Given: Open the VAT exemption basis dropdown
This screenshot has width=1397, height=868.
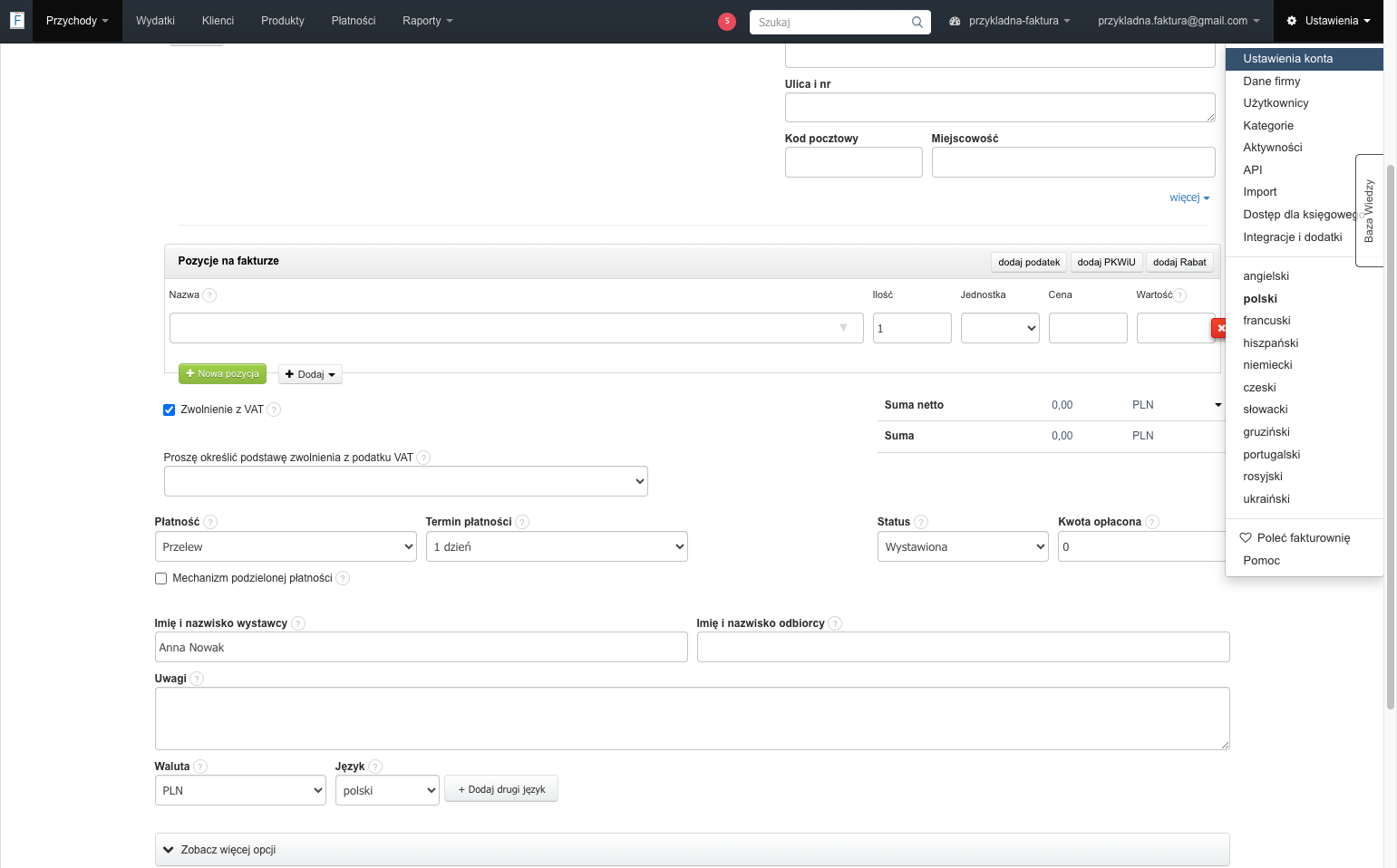Looking at the screenshot, I should tap(406, 481).
